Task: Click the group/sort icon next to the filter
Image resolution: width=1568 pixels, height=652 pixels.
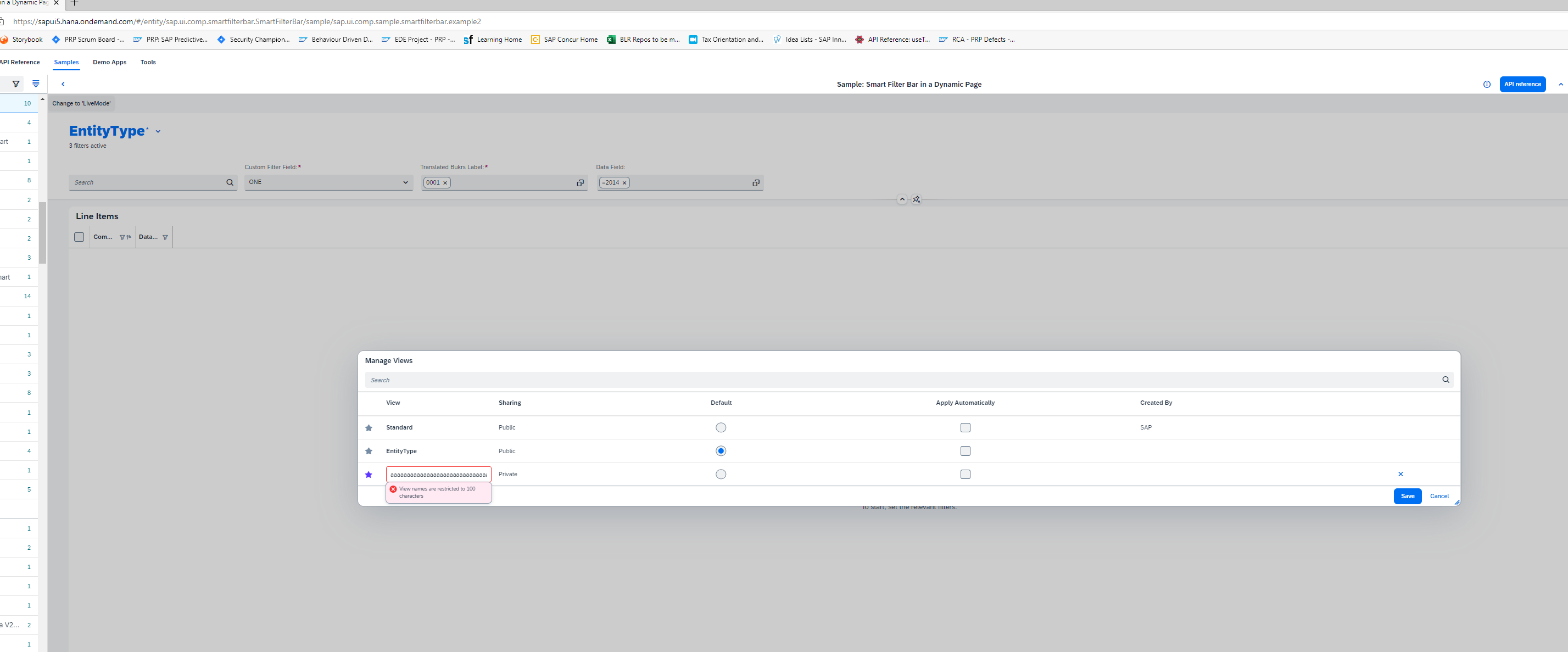Action: 35,83
